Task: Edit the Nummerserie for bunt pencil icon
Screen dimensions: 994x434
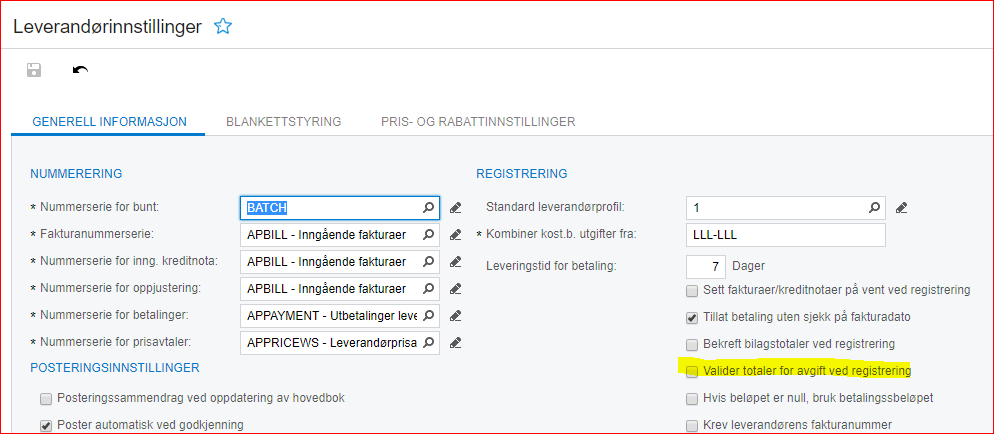Action: click(x=456, y=208)
